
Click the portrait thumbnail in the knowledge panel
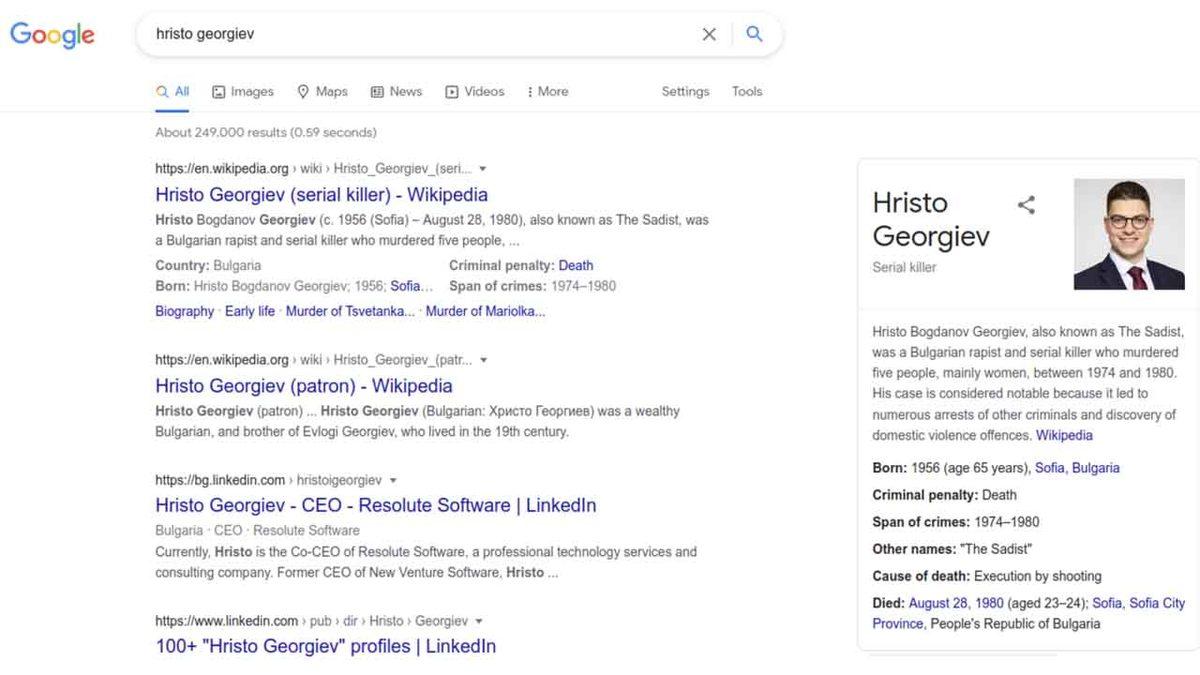click(1129, 233)
